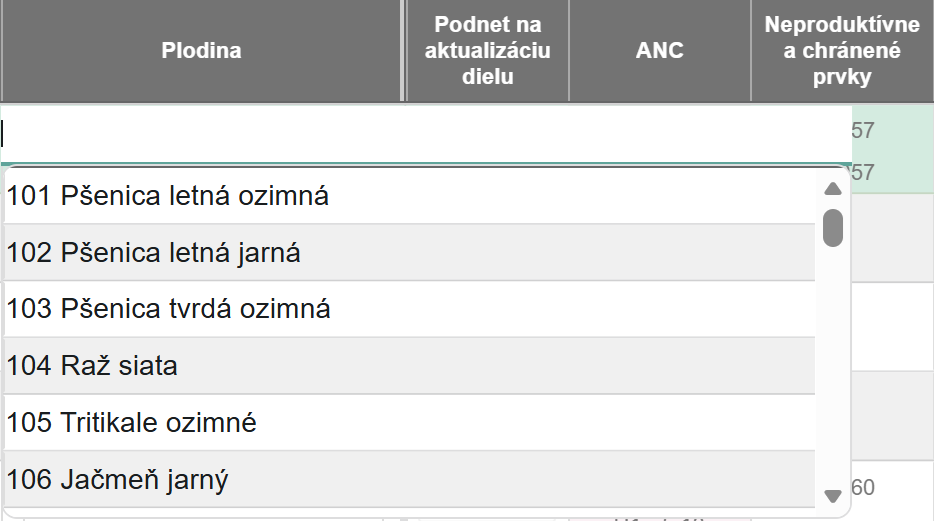Click "Neproduktívne a chránené prvky" header
This screenshot has height=521, width=934.
tap(842, 50)
